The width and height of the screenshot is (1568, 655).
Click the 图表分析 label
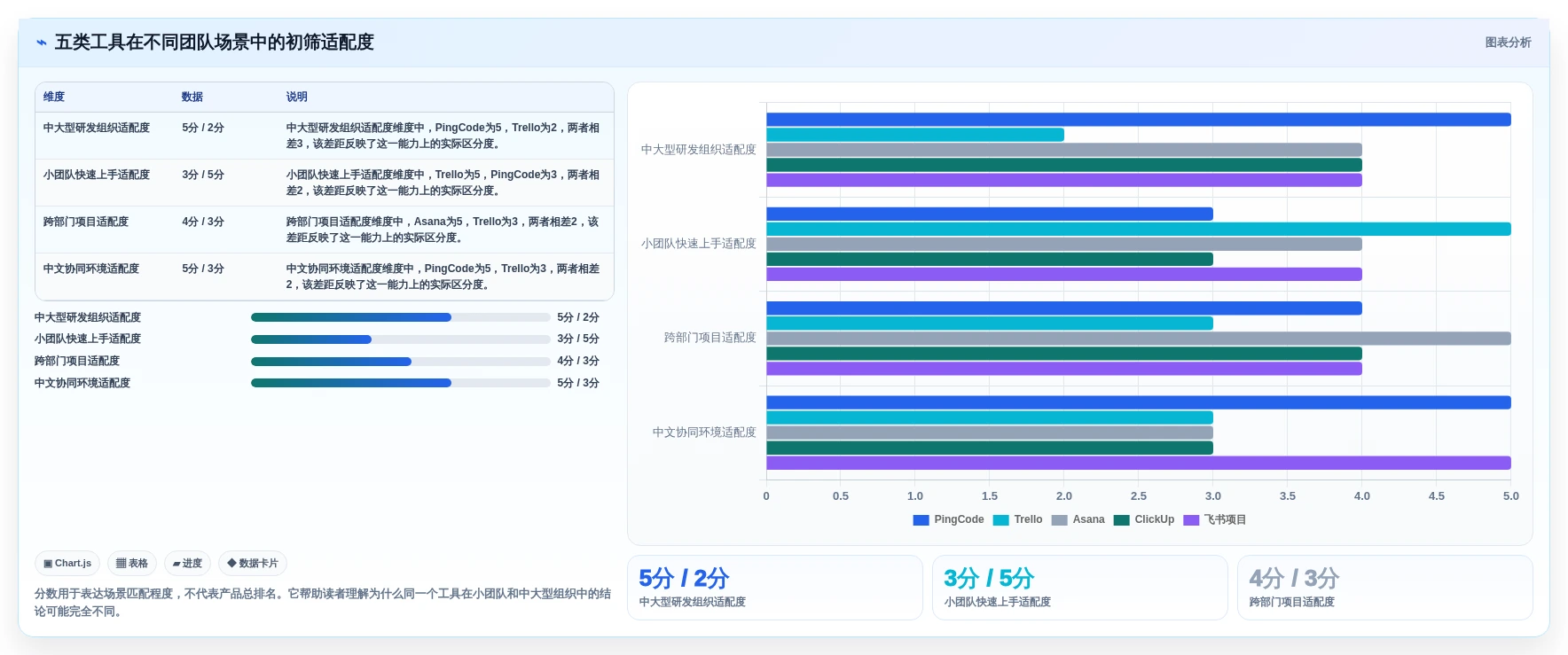tap(1508, 43)
